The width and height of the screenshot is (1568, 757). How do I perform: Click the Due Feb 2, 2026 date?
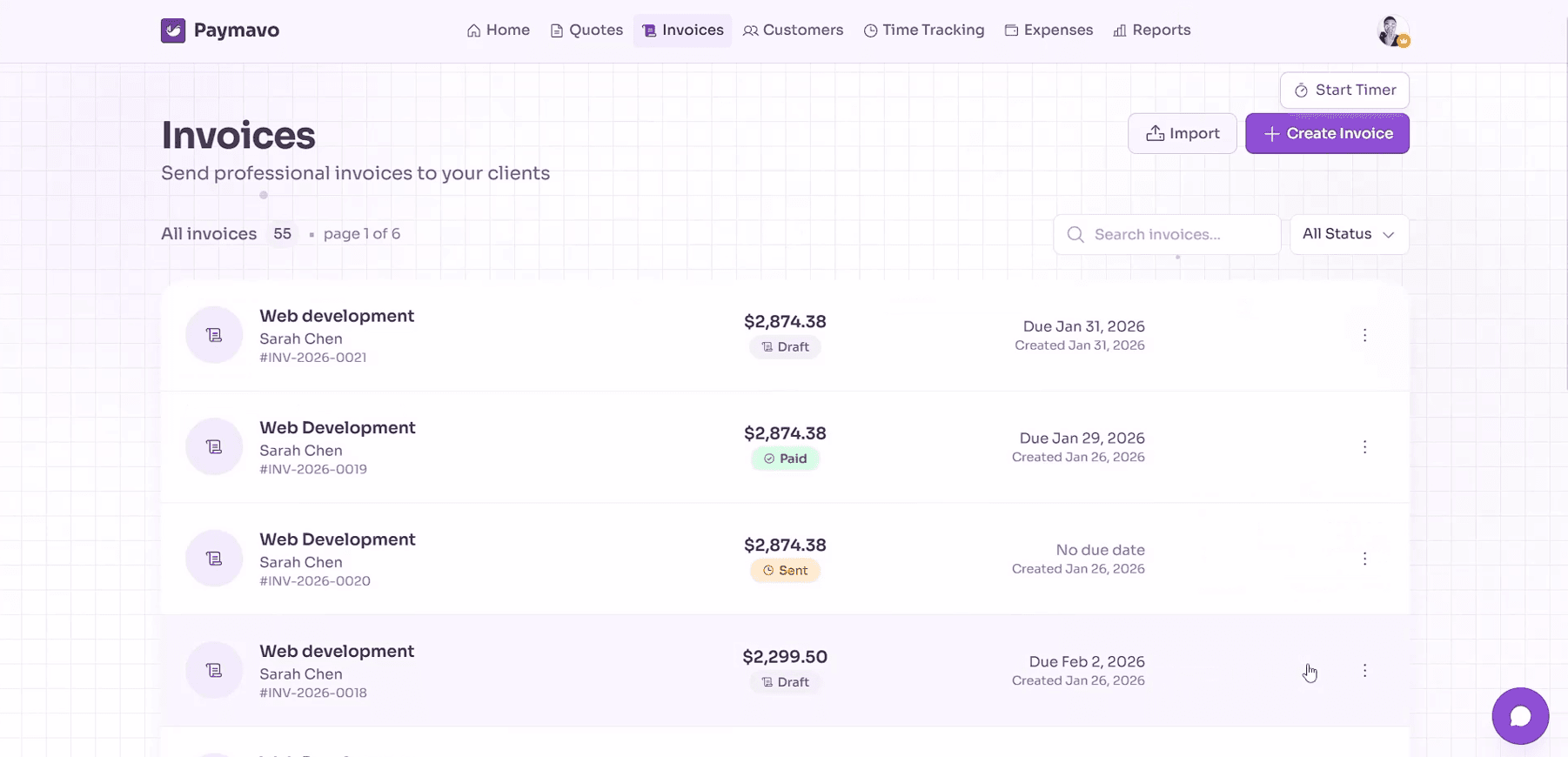point(1087,662)
